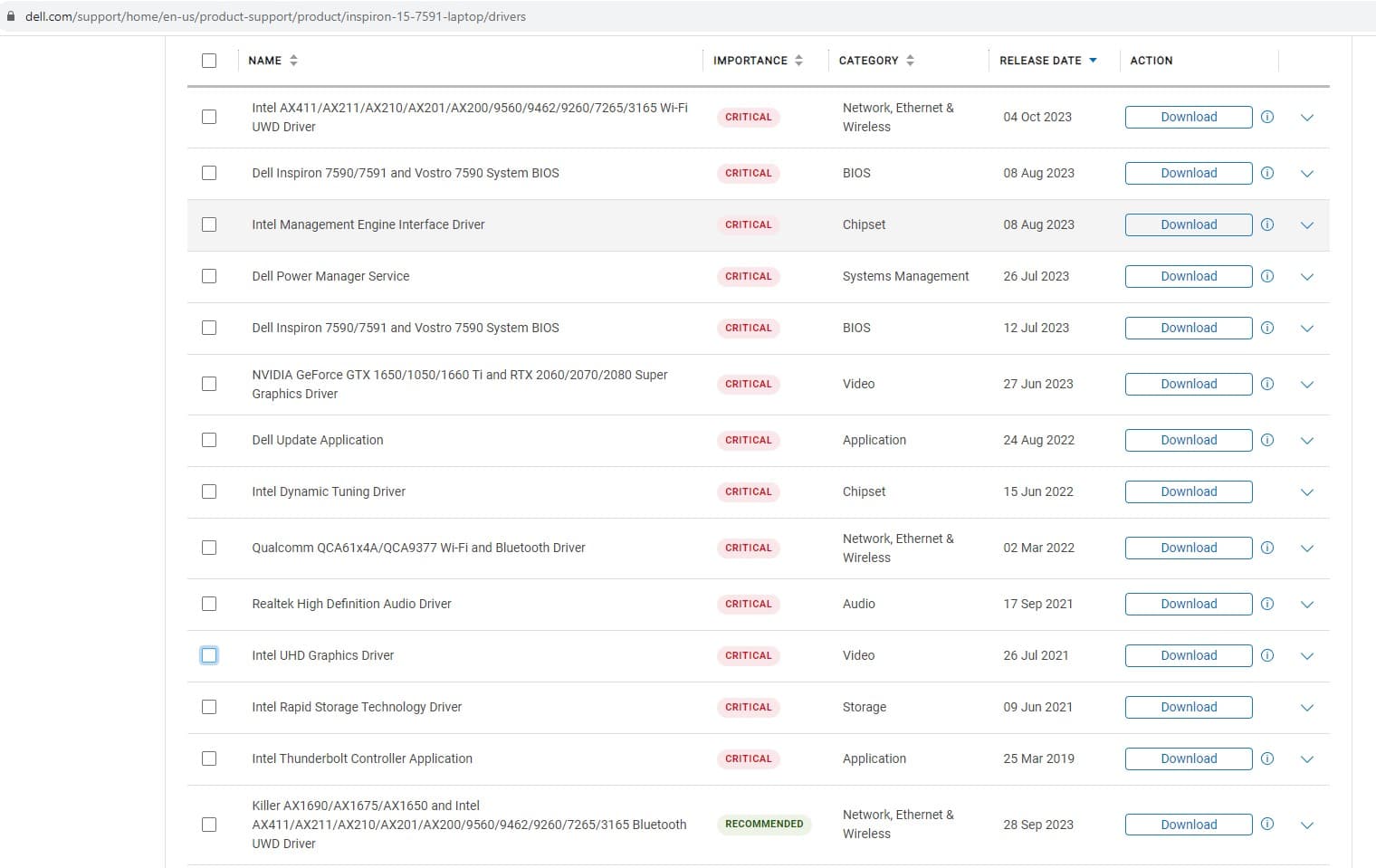1376x868 pixels.
Task: Expand details for Intel Dynamic Tuning Driver
Action: click(x=1306, y=492)
